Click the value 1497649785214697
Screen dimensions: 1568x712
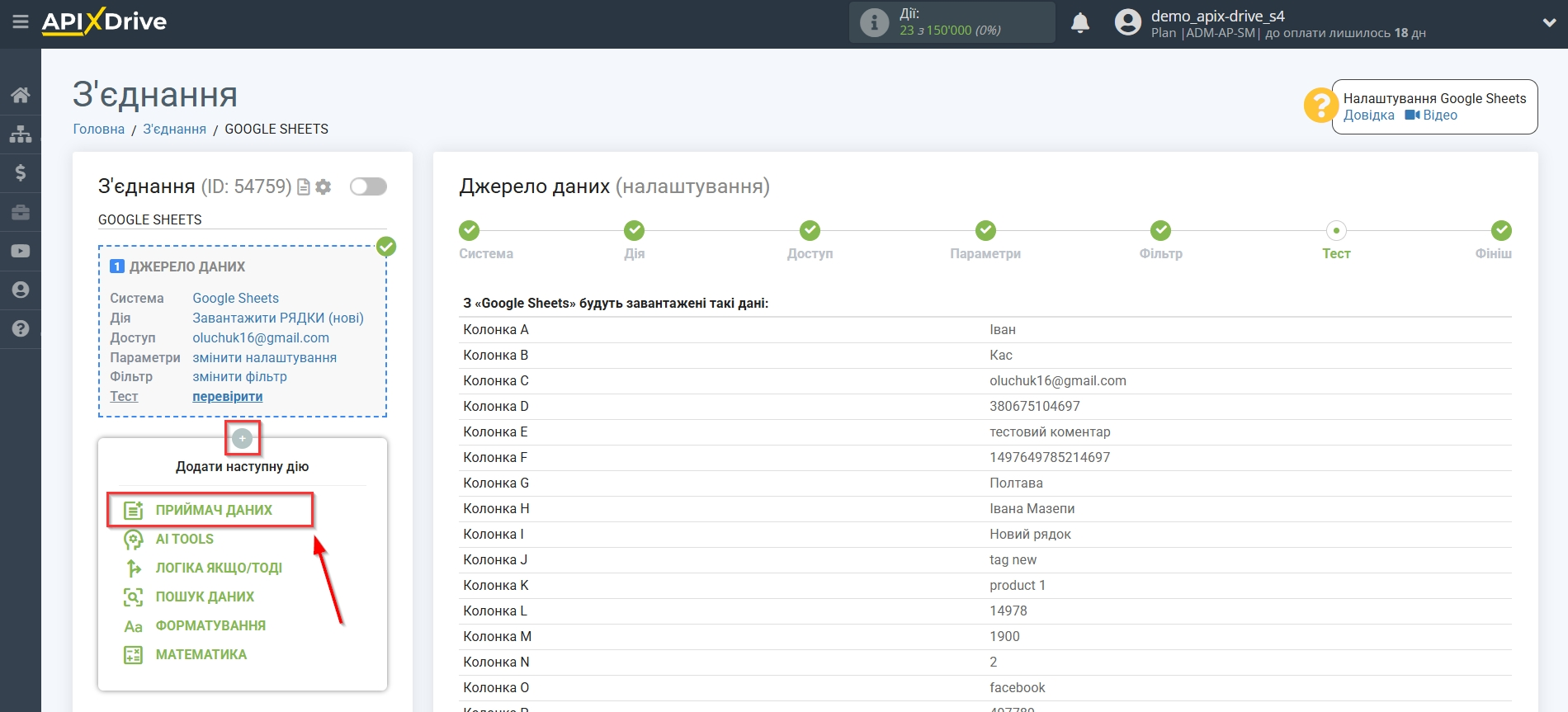pyautogui.click(x=1050, y=457)
